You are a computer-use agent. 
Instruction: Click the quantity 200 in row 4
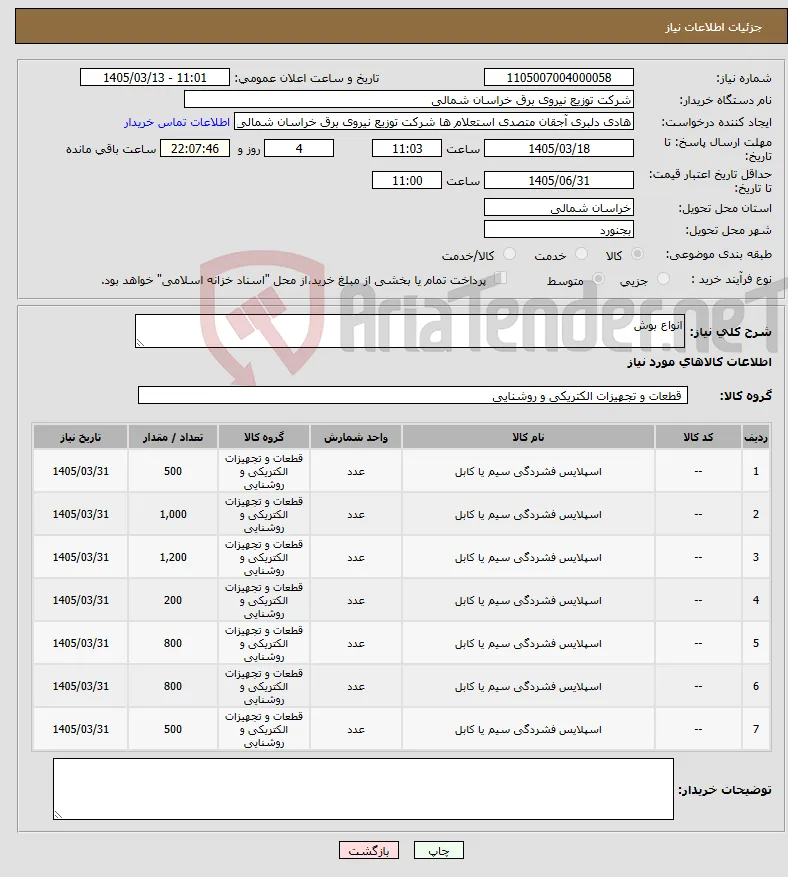coord(173,600)
